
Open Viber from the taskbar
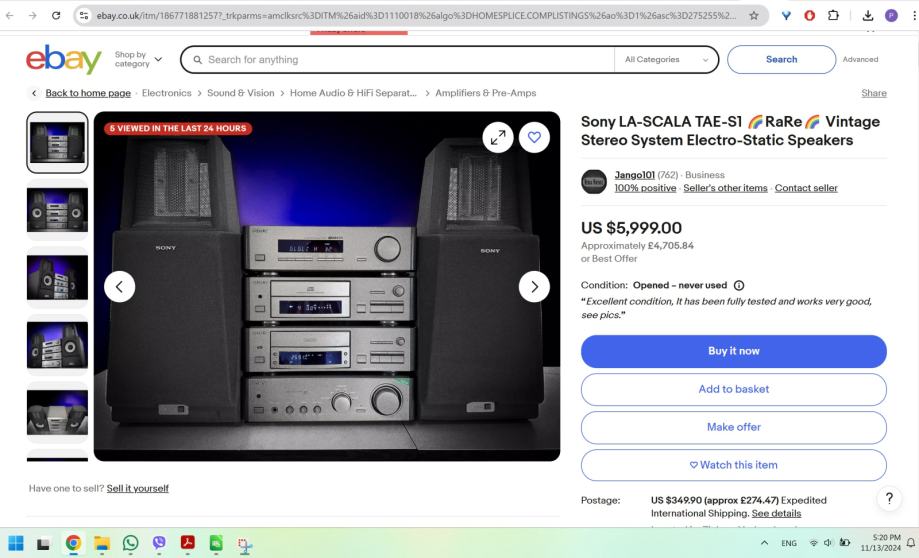point(159,543)
